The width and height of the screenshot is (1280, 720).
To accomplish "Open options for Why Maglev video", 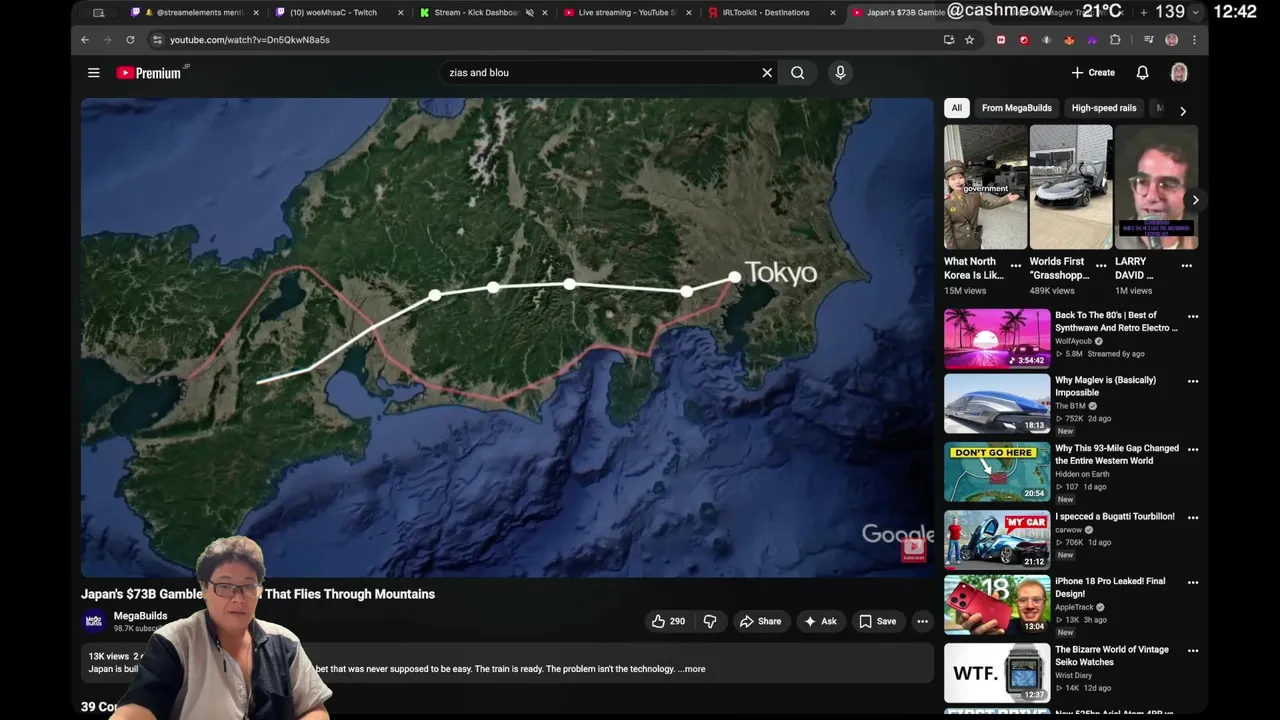I will 1192,381.
